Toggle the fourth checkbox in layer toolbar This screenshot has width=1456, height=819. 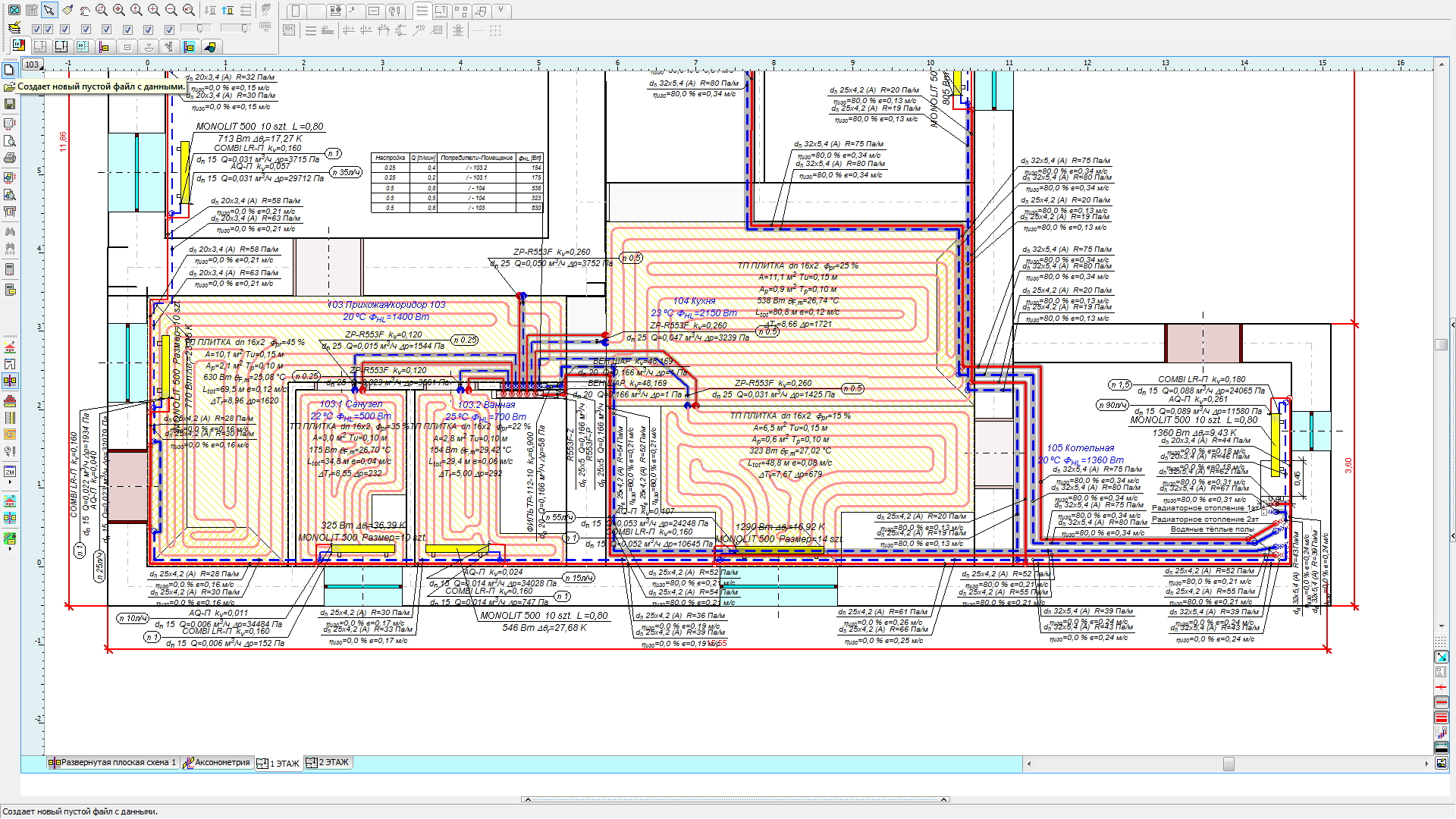[86, 30]
